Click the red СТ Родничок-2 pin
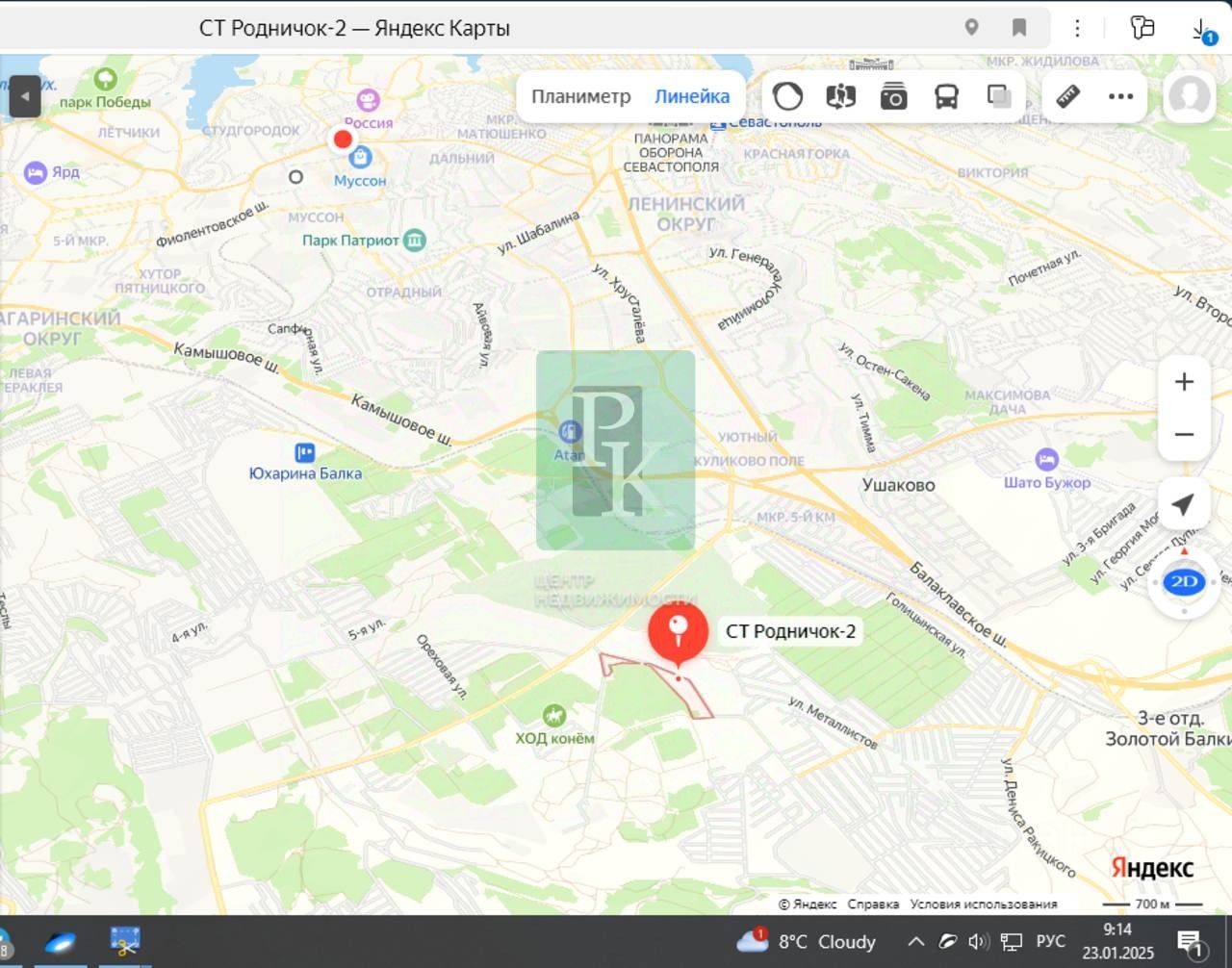1232x968 pixels. click(x=679, y=632)
